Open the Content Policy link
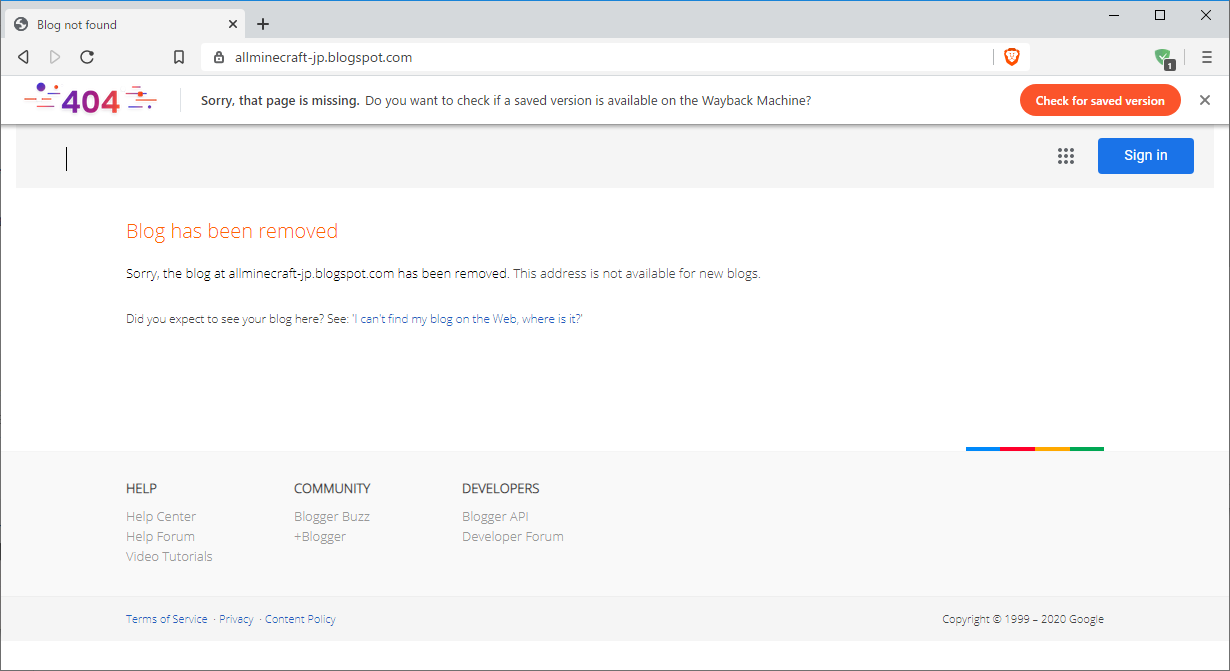Image resolution: width=1230 pixels, height=671 pixels. click(300, 619)
